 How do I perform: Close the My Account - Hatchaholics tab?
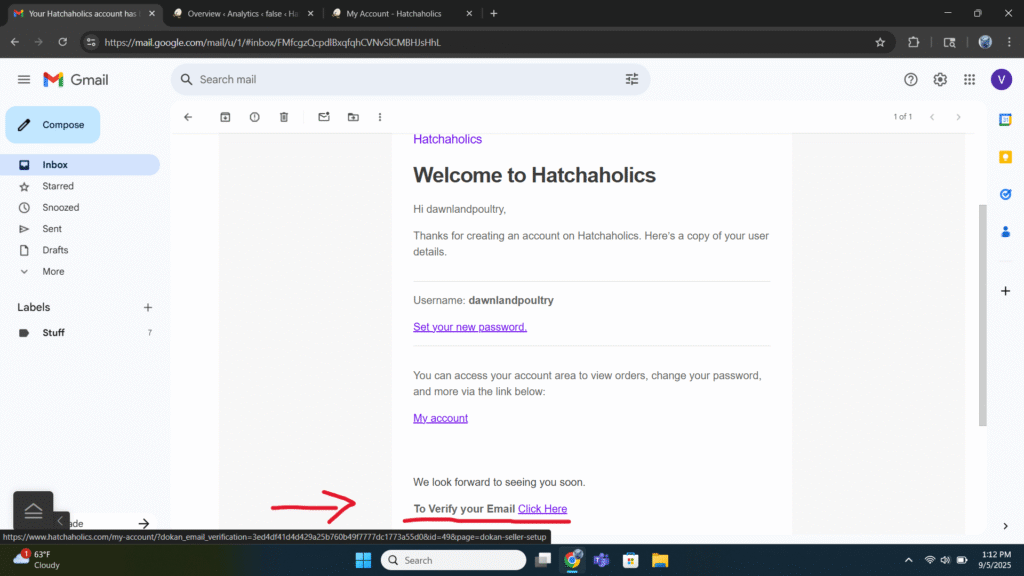(469, 13)
